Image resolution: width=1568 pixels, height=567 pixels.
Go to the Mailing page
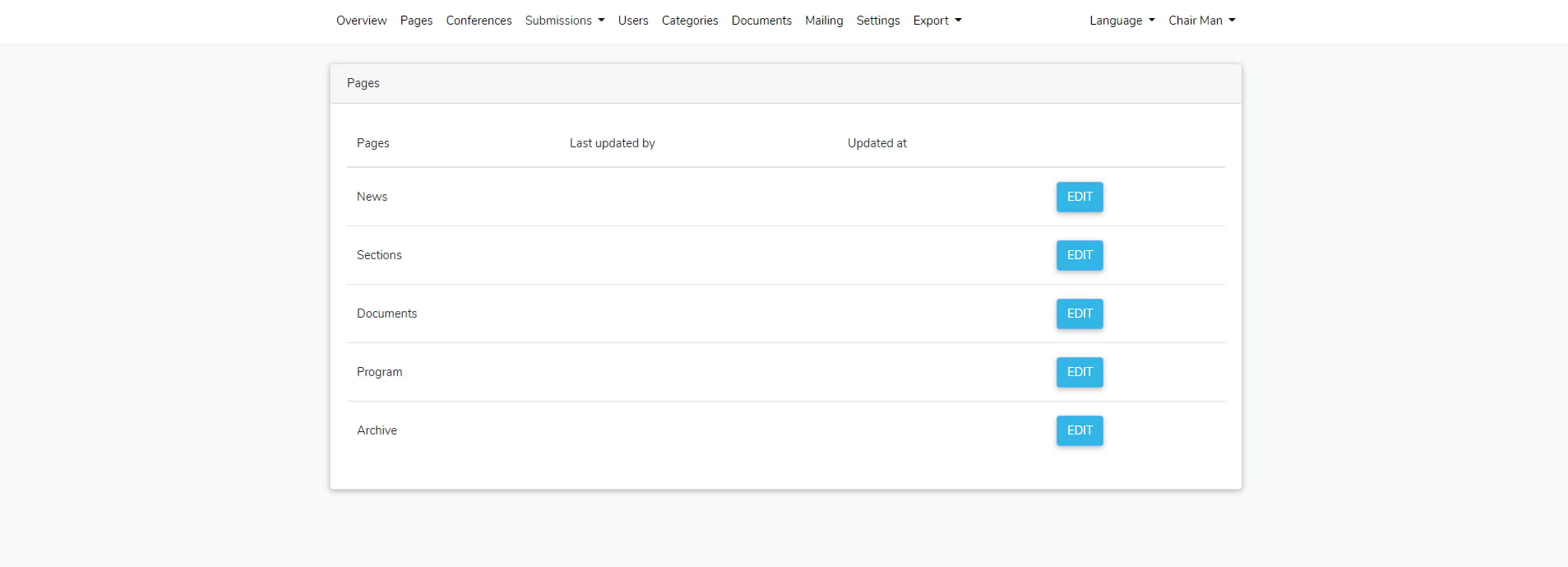(824, 21)
